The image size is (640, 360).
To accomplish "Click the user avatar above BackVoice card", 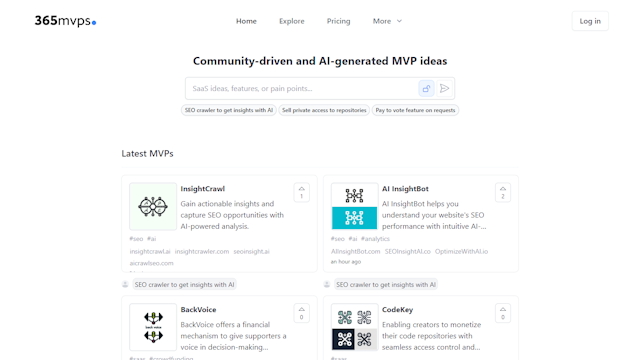I will point(125,284).
